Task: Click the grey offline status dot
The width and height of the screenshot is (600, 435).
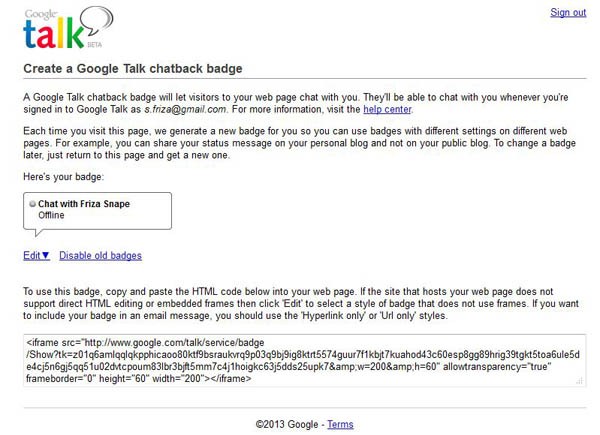Action: pyautogui.click(x=33, y=204)
